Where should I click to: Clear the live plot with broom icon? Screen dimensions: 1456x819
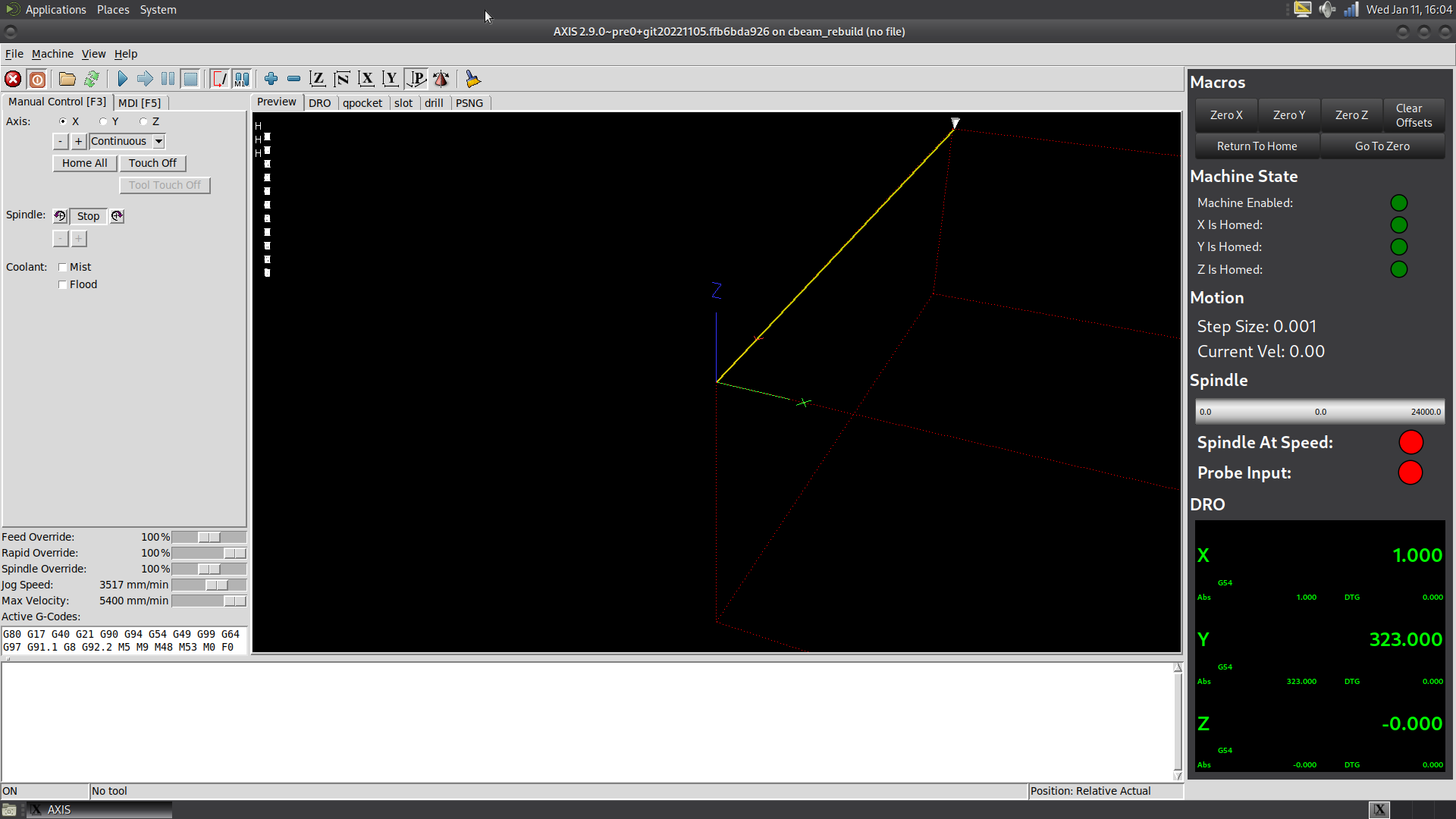(472, 79)
